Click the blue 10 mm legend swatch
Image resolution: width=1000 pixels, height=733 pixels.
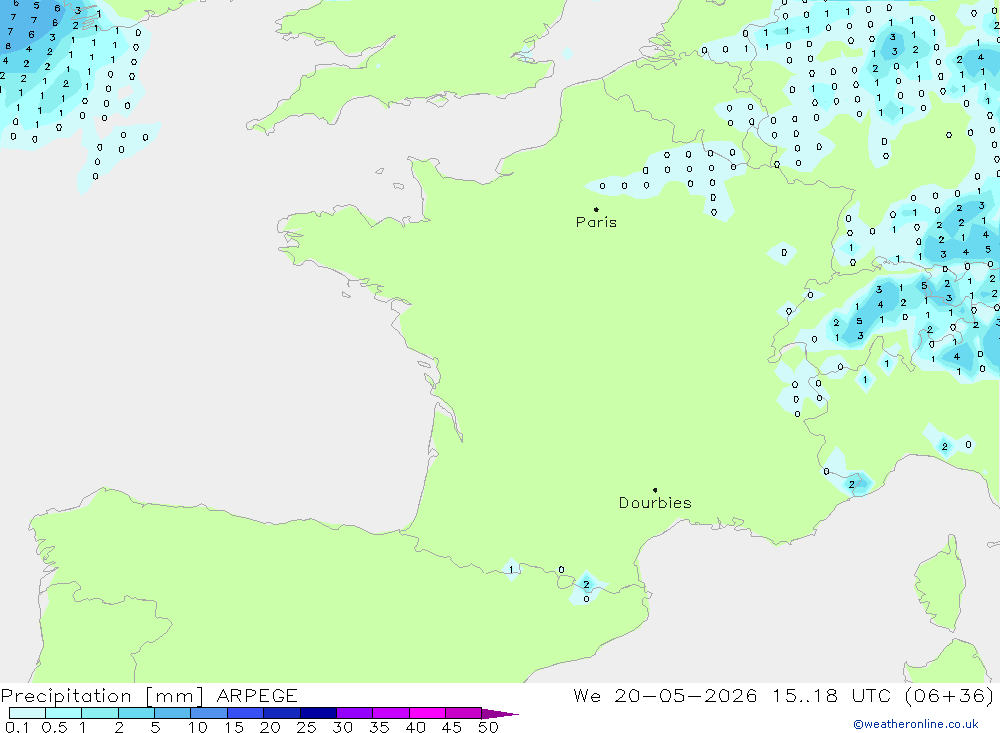209,713
